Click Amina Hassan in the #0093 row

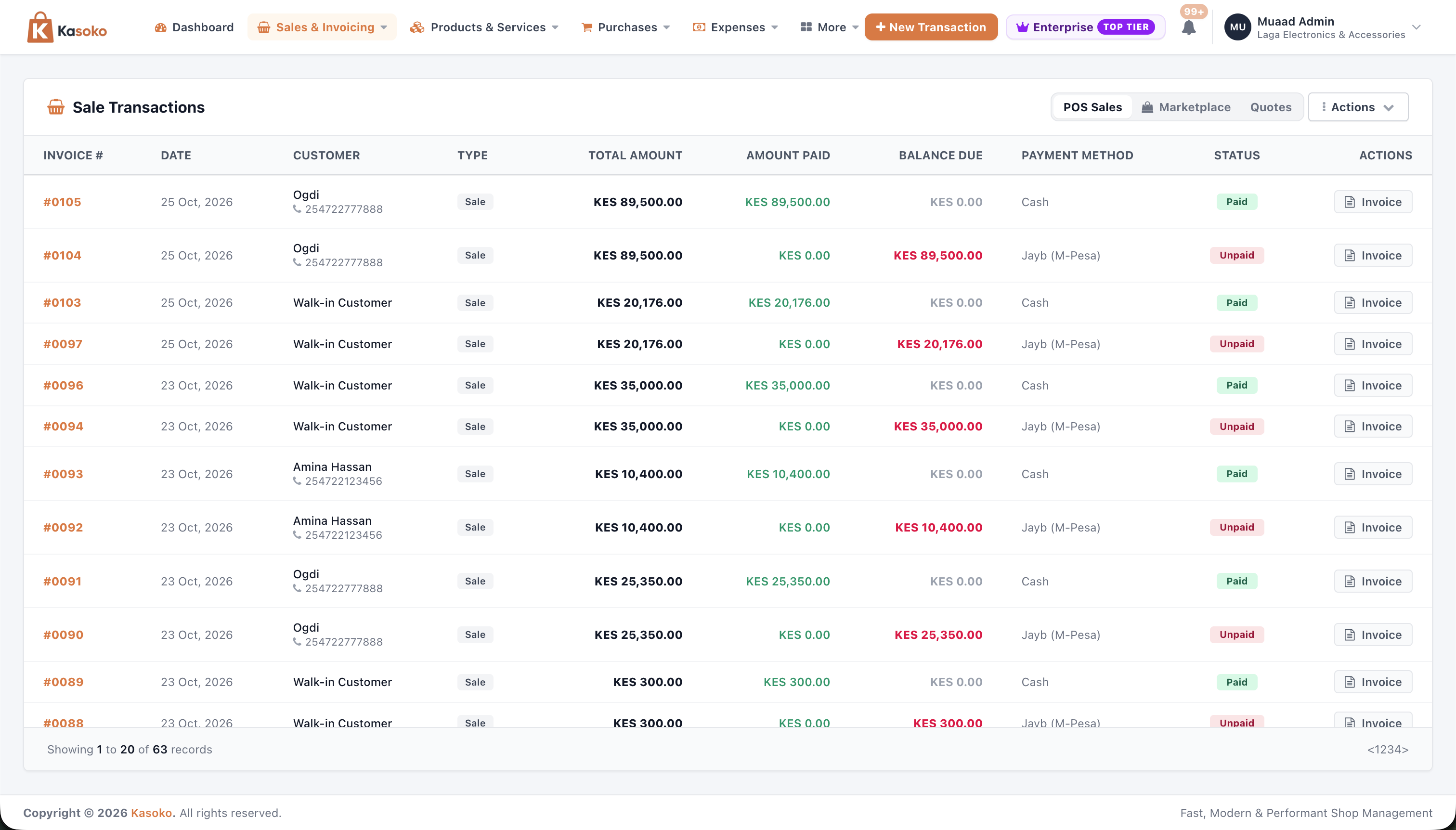[332, 467]
